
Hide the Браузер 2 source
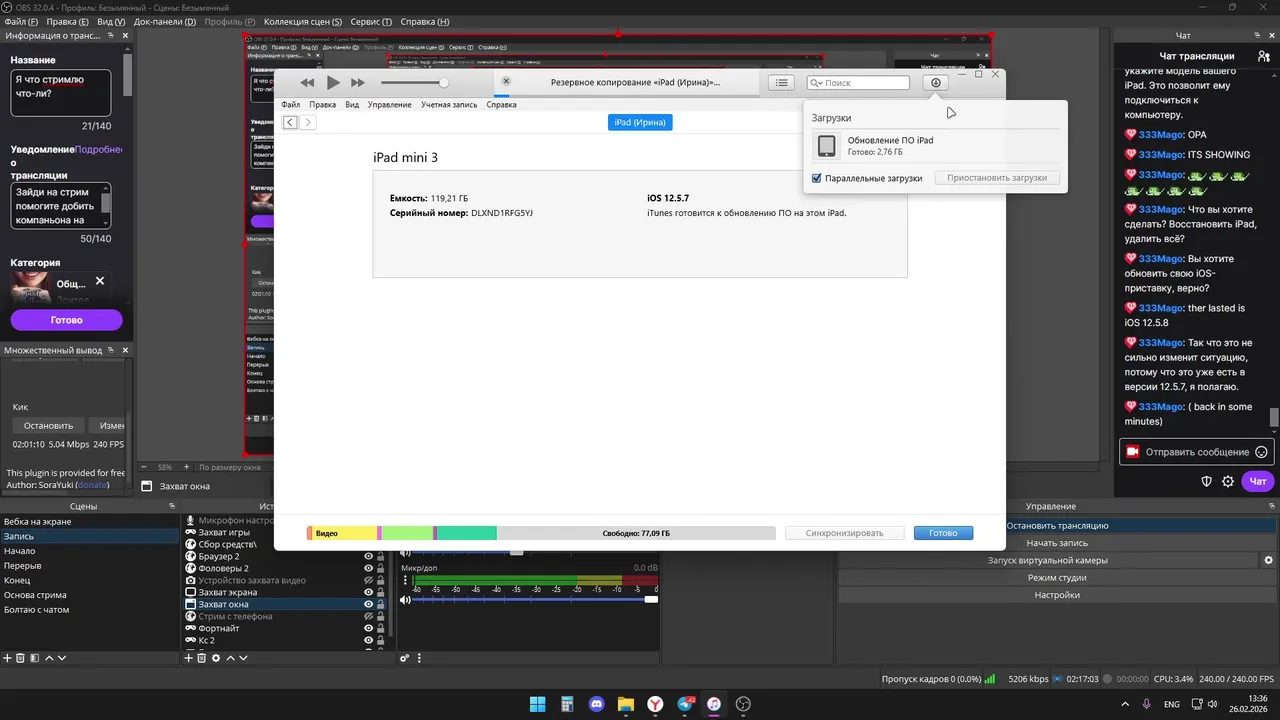[x=368, y=556]
